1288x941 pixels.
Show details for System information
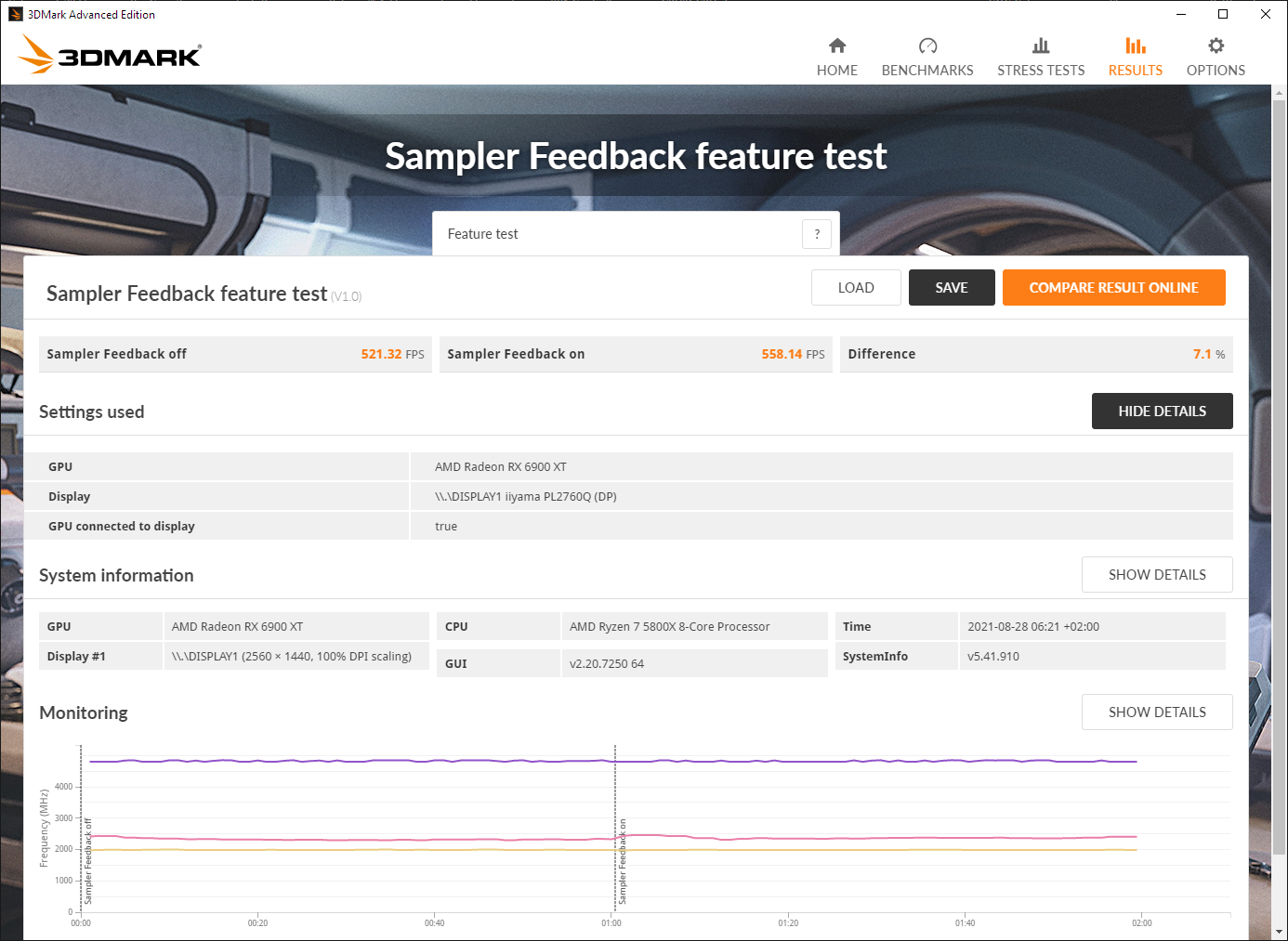tap(1157, 575)
